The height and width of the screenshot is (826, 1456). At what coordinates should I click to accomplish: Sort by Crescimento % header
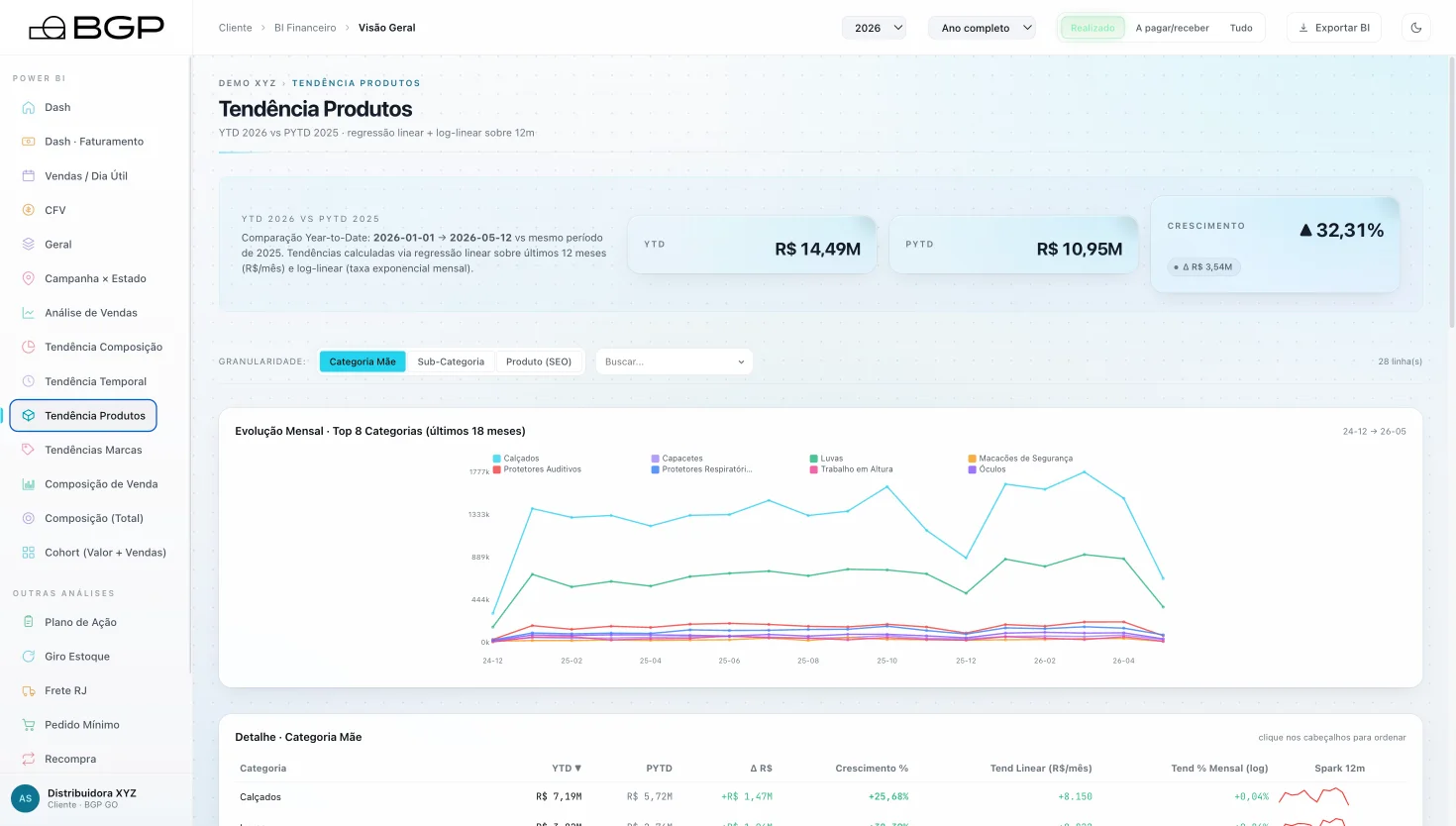pos(872,769)
